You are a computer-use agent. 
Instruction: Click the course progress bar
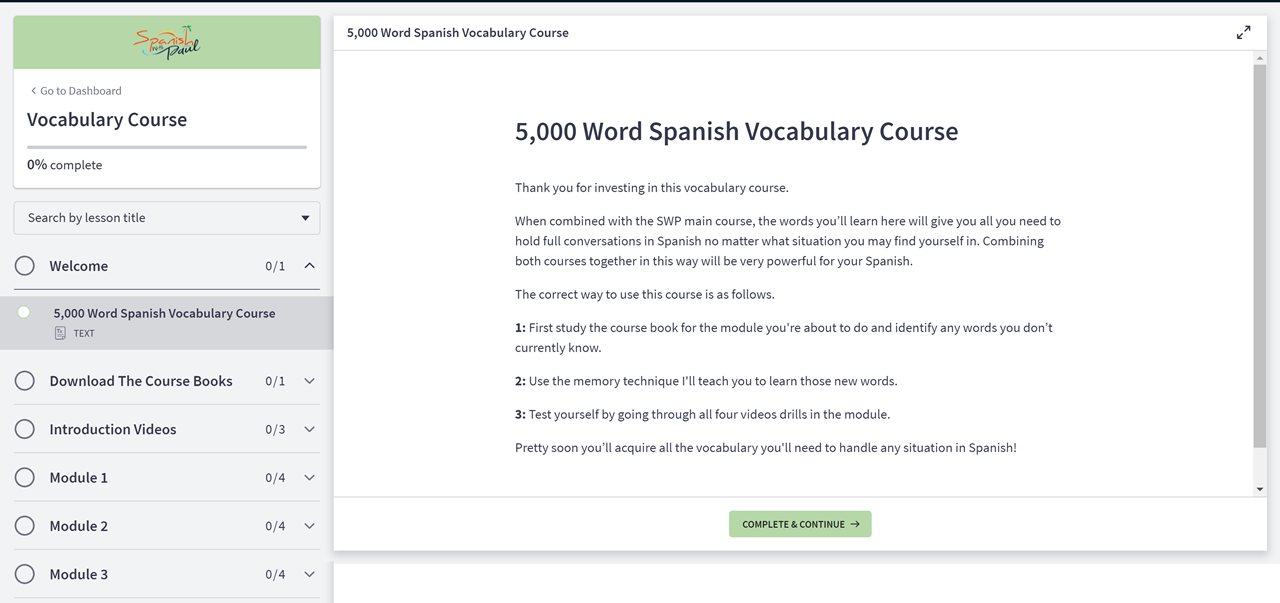167,147
